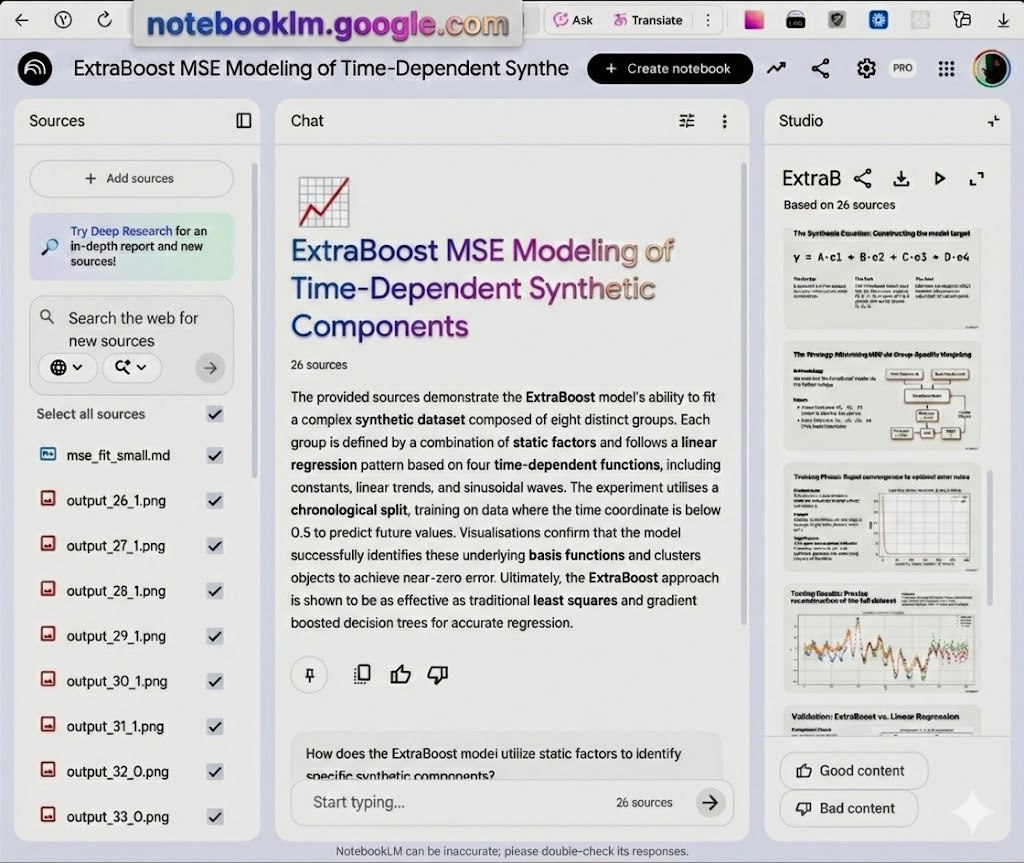
Task: Pin the summary response to notes
Action: click(309, 675)
